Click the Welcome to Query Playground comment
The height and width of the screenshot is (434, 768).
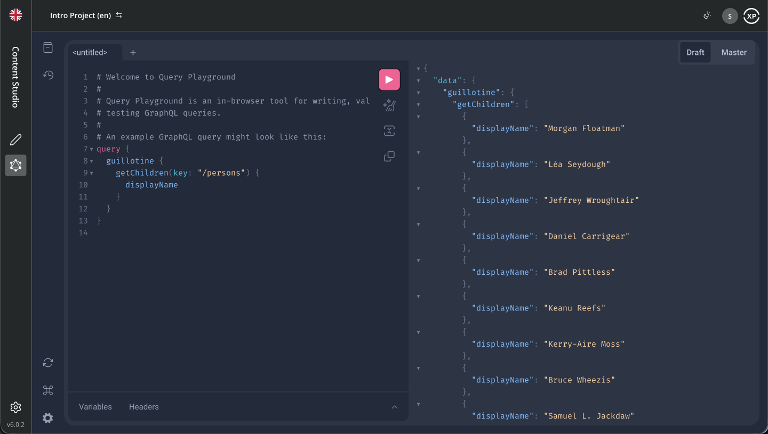coord(166,77)
